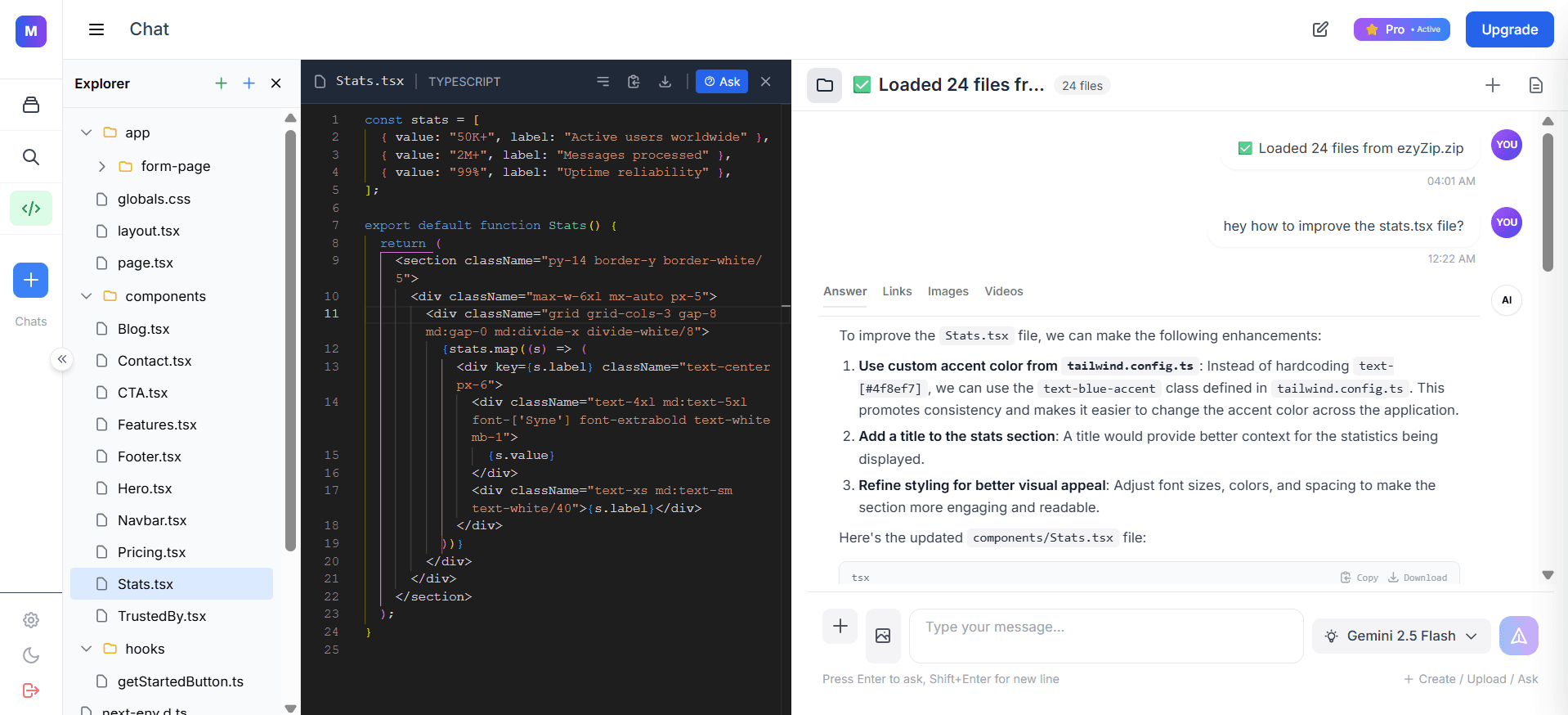The width and height of the screenshot is (1568, 715).
Task: Collapse the sidebar with double chevron
Action: (62, 359)
